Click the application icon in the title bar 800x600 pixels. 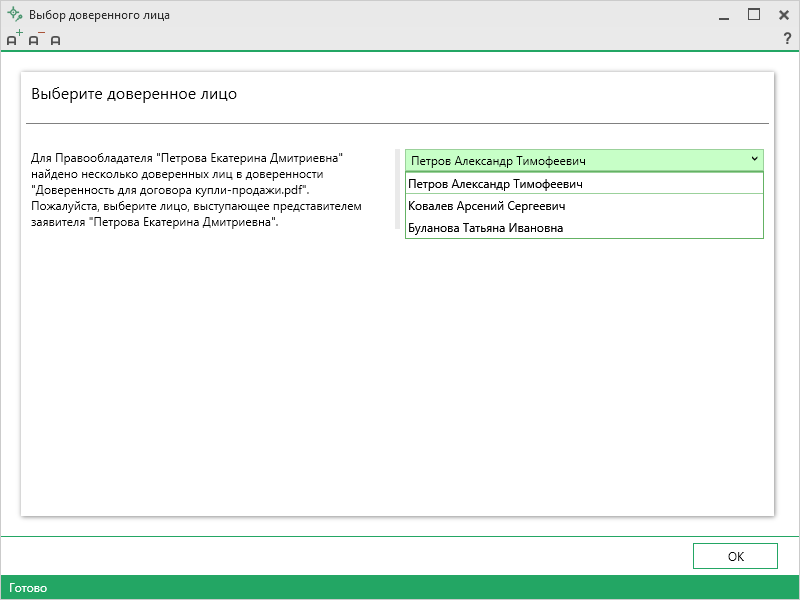coord(14,15)
